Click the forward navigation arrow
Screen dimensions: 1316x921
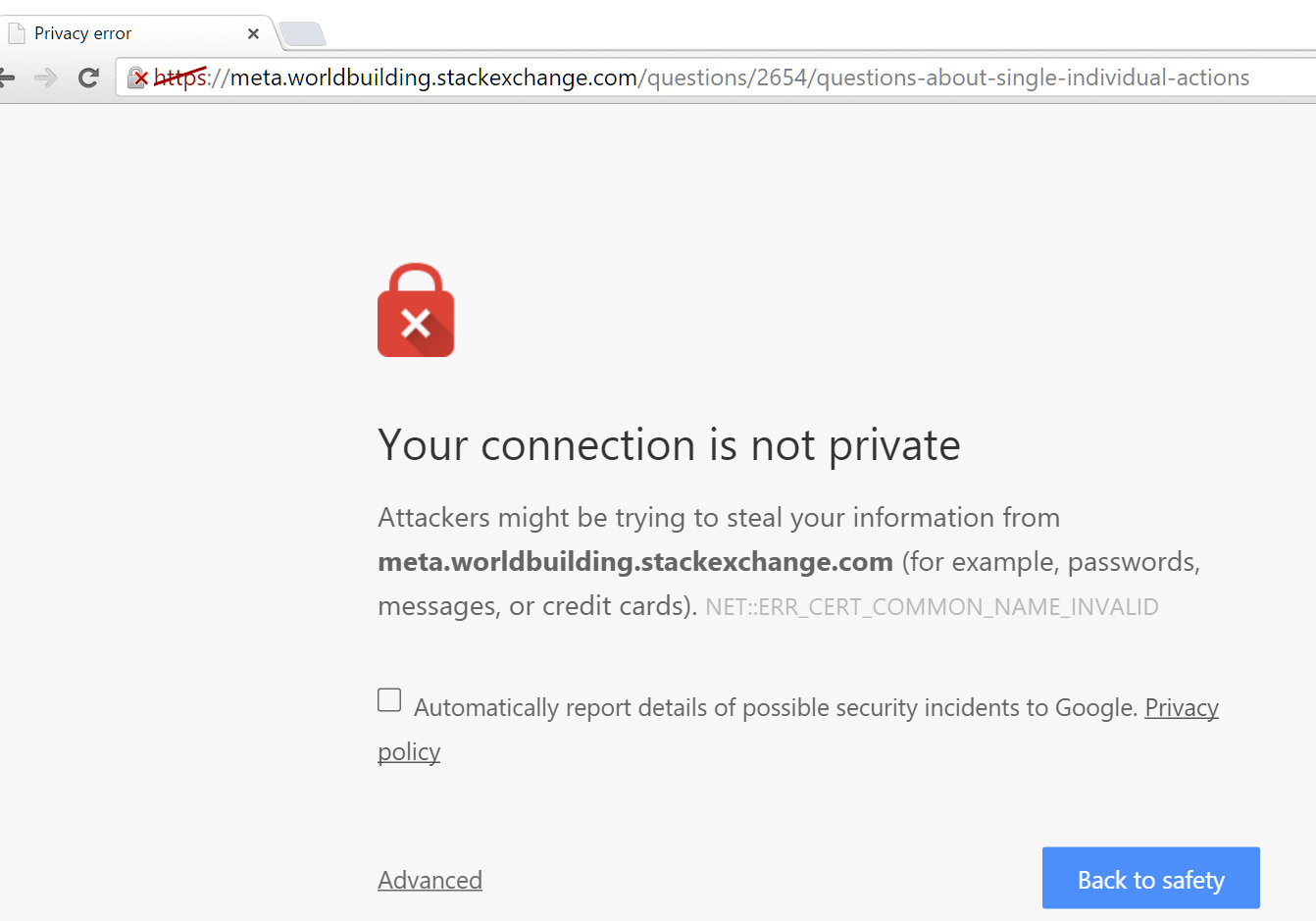[45, 77]
